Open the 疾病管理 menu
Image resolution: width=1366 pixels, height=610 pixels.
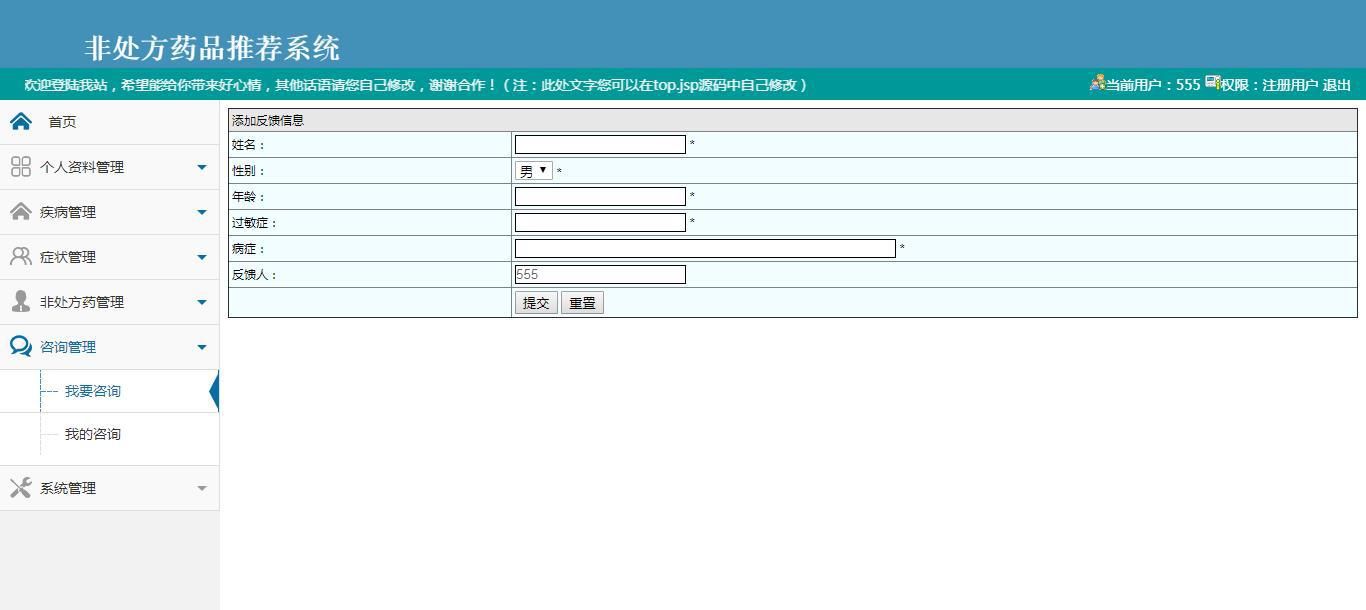coord(68,212)
